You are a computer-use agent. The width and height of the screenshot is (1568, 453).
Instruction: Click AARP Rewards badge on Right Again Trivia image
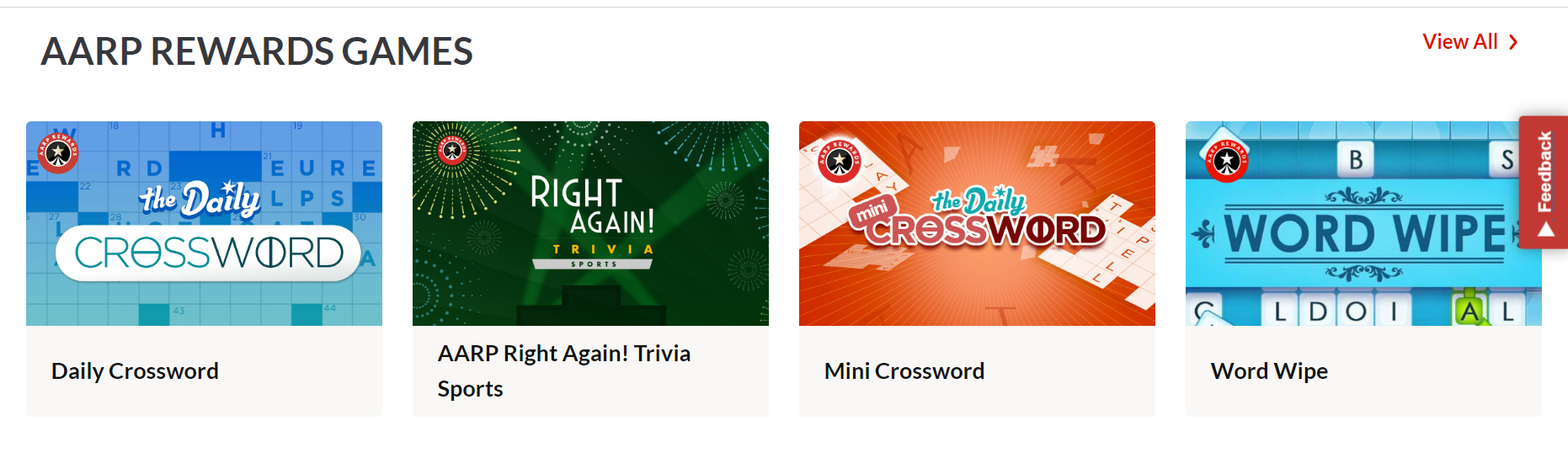[x=452, y=151]
